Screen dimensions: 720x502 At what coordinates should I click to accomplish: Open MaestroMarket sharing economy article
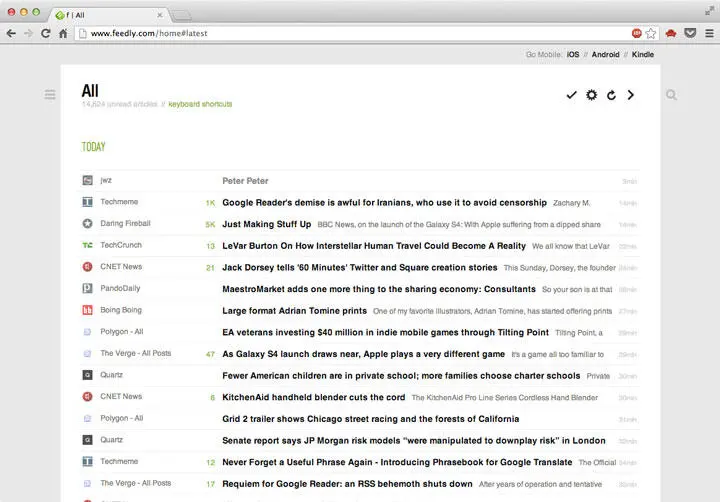tap(379, 289)
